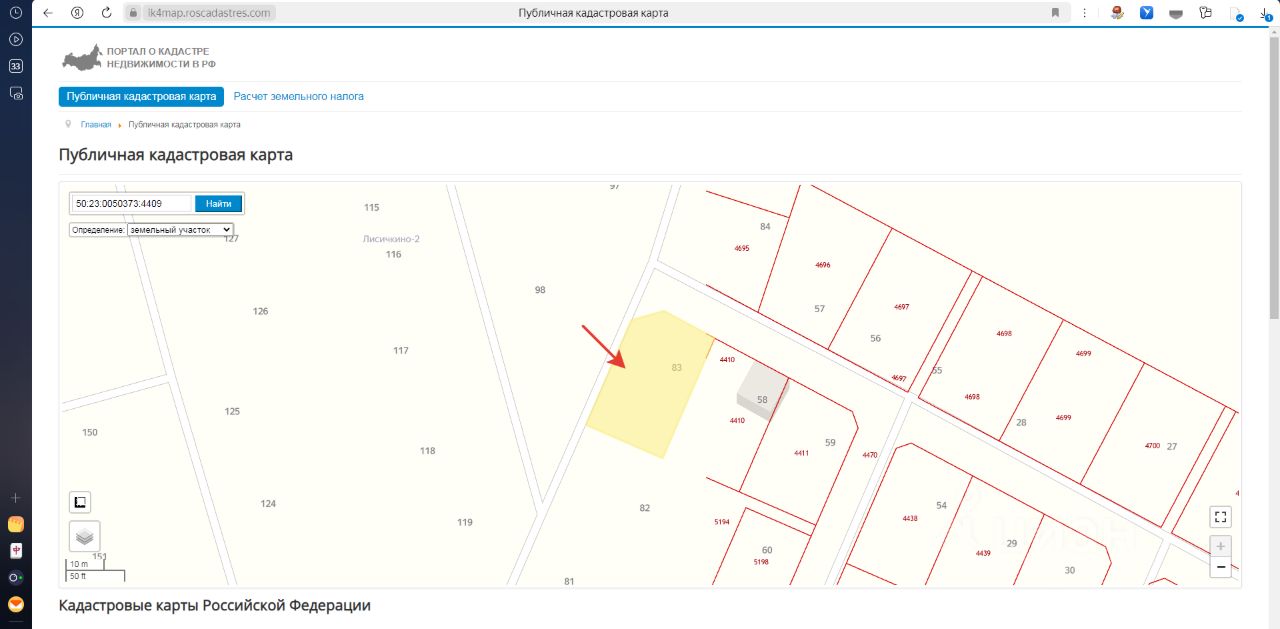Screen dimensions: 1280x629
Task: Click the Yandex home button
Action: 77,13
